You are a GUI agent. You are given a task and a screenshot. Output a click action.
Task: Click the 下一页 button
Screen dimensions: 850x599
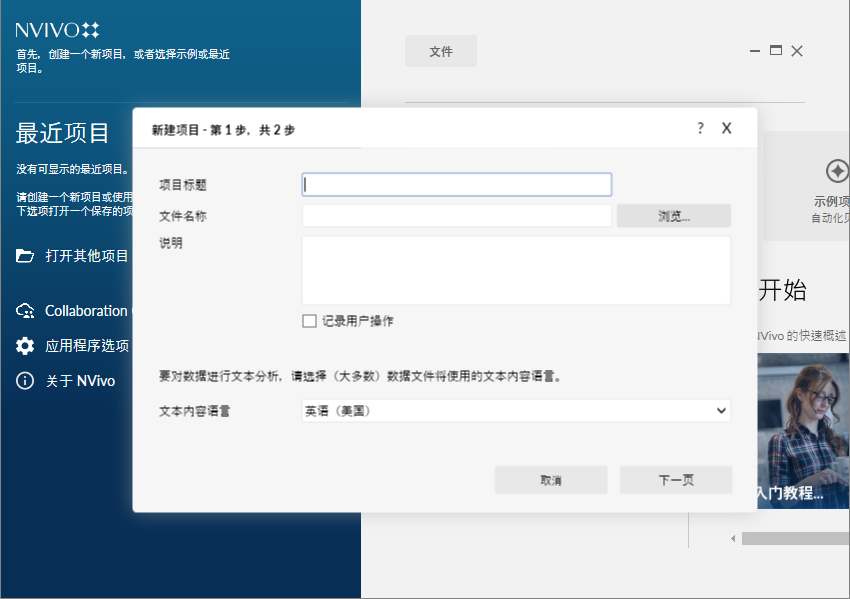tap(676, 480)
